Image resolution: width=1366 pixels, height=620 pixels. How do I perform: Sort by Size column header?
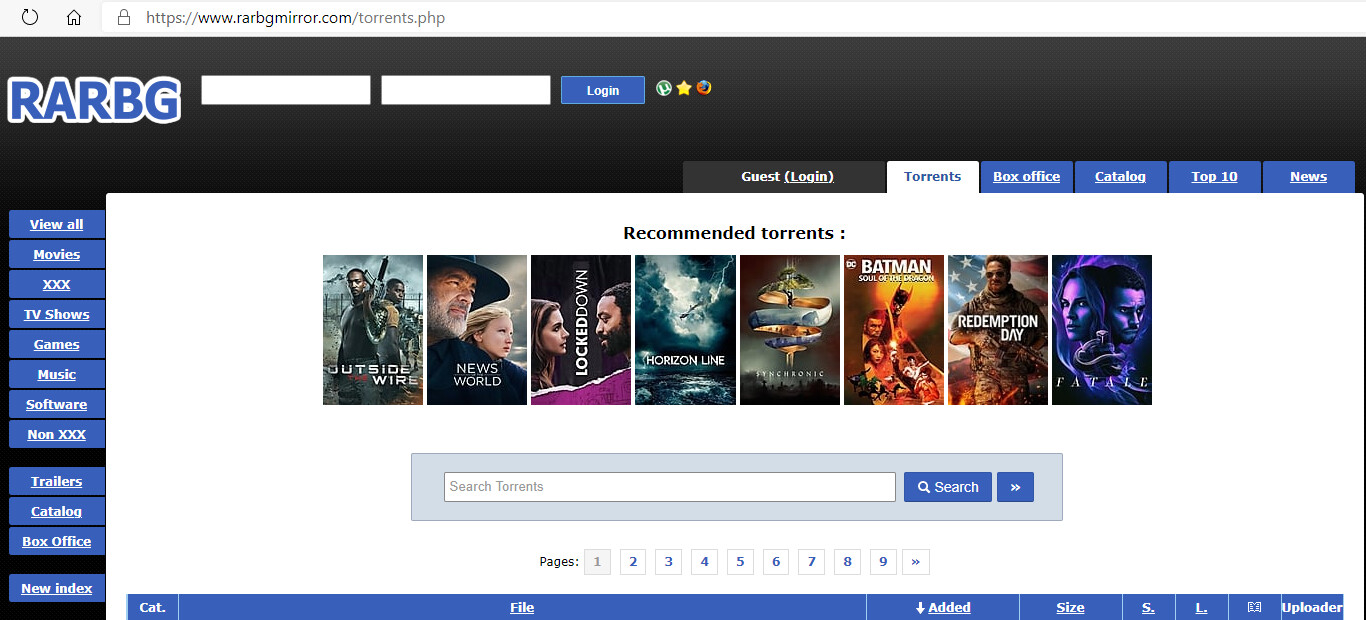1070,607
